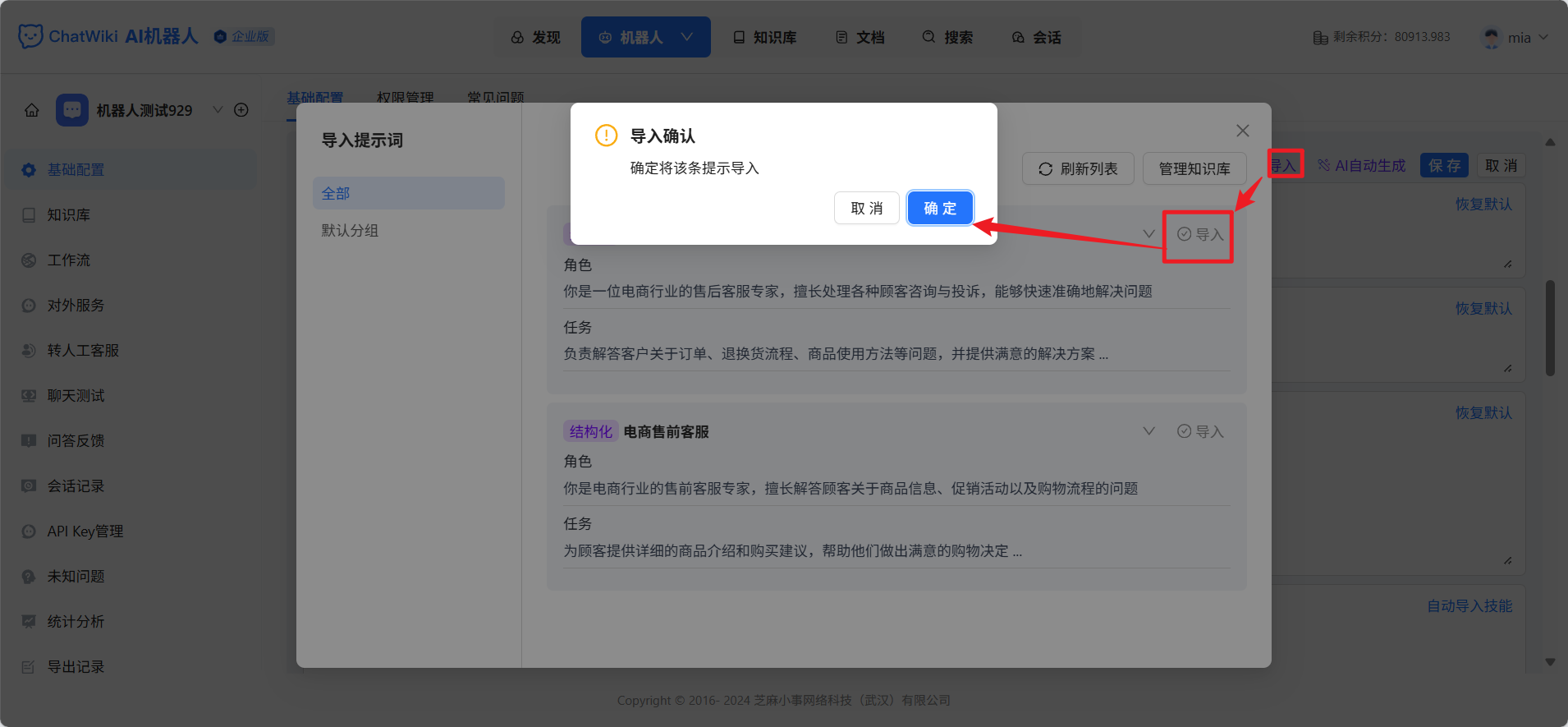Click the 工作流 sidebar icon

(x=29, y=260)
